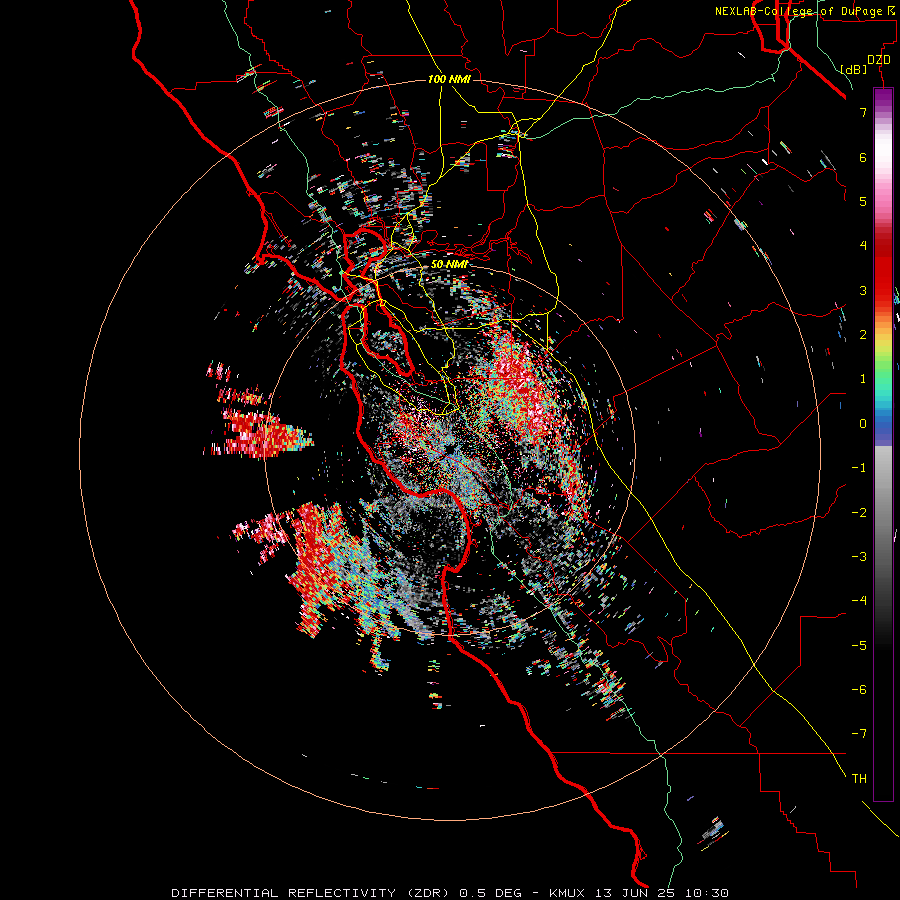Viewport: 900px width, 900px height.
Task: Click the ZDR color scale bar
Action: (x=883, y=444)
